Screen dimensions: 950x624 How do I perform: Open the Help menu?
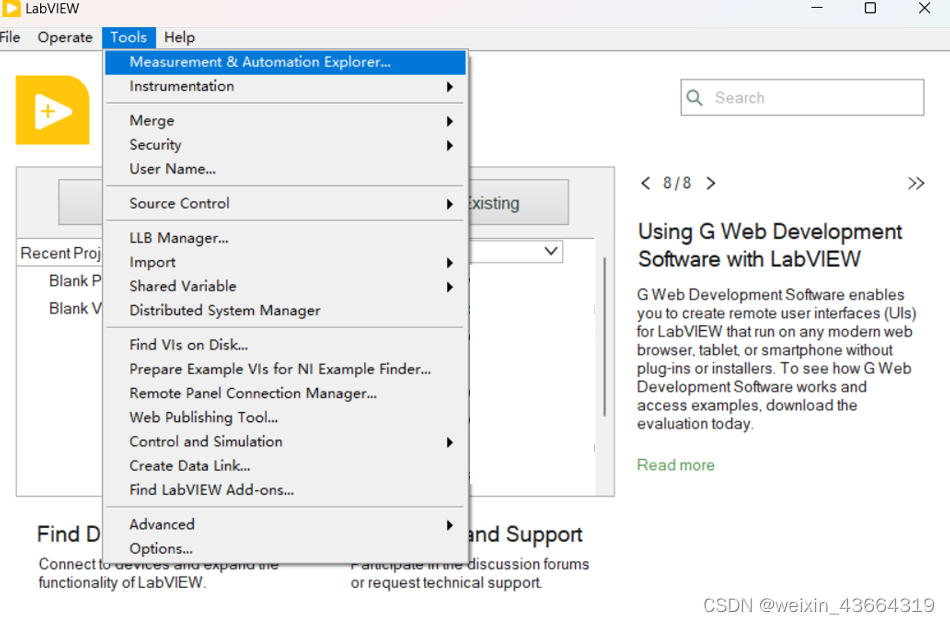(179, 38)
